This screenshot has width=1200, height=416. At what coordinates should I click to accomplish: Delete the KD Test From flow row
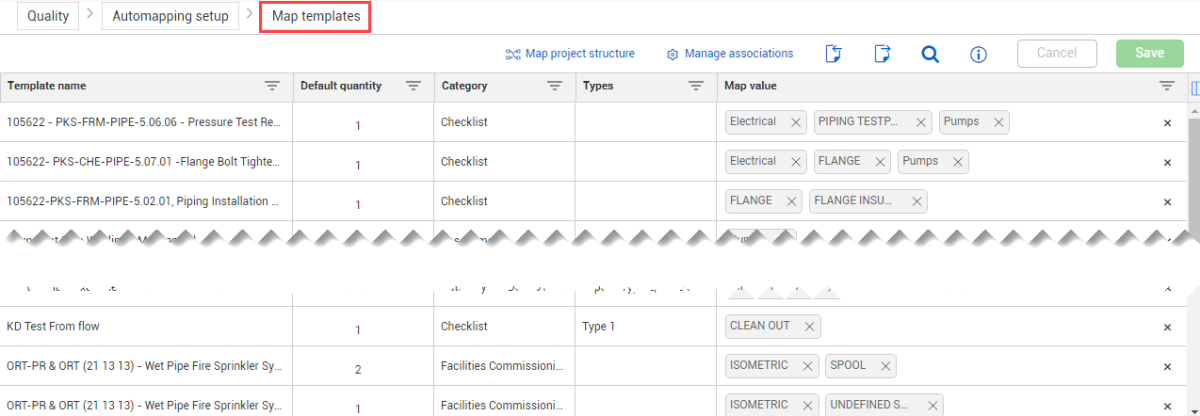1167,327
